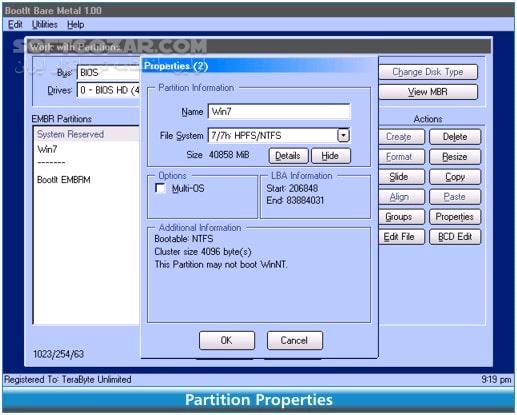Image resolution: width=517 pixels, height=415 pixels.
Task: Open the Edit menu
Action: point(15,25)
